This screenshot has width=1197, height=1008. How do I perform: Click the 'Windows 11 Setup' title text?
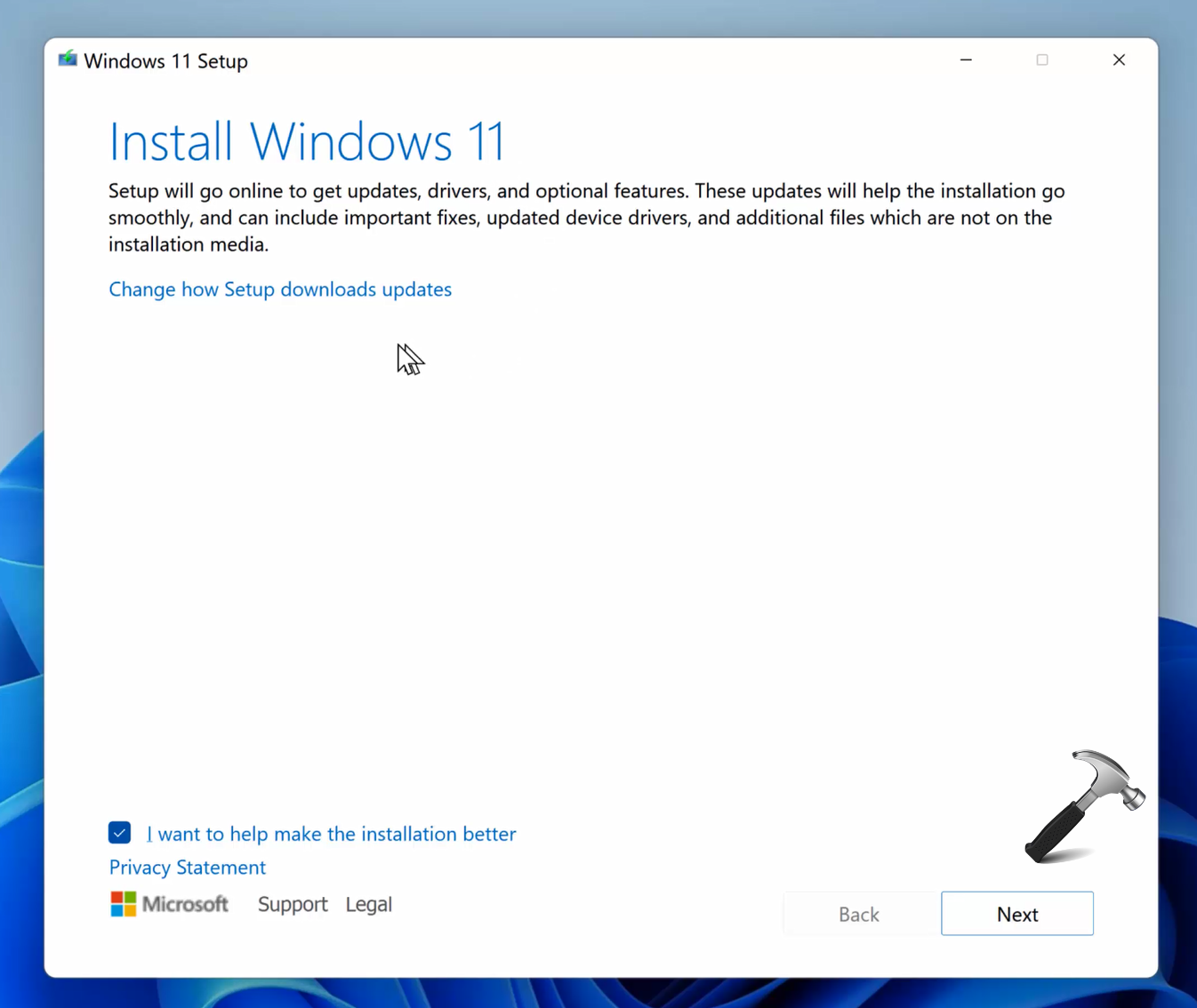coord(165,61)
